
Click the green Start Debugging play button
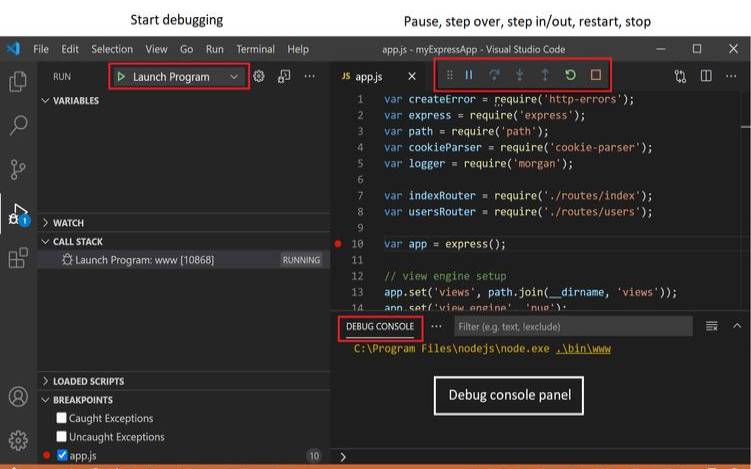click(121, 77)
